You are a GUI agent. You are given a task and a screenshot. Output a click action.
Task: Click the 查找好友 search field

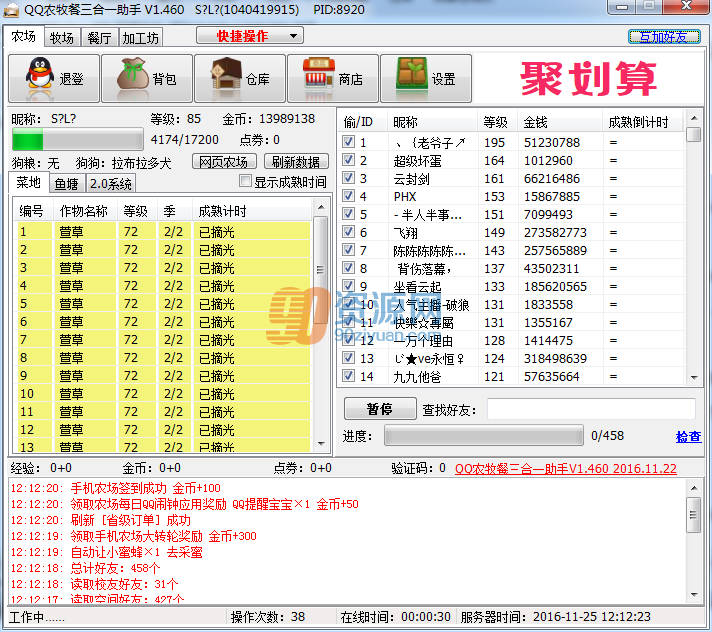[591, 409]
